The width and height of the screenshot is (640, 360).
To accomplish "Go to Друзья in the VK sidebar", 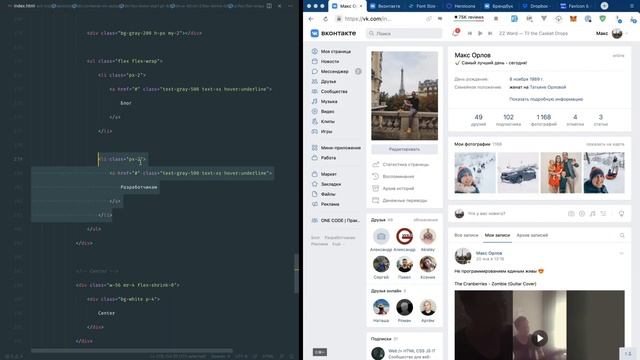I will click(329, 82).
